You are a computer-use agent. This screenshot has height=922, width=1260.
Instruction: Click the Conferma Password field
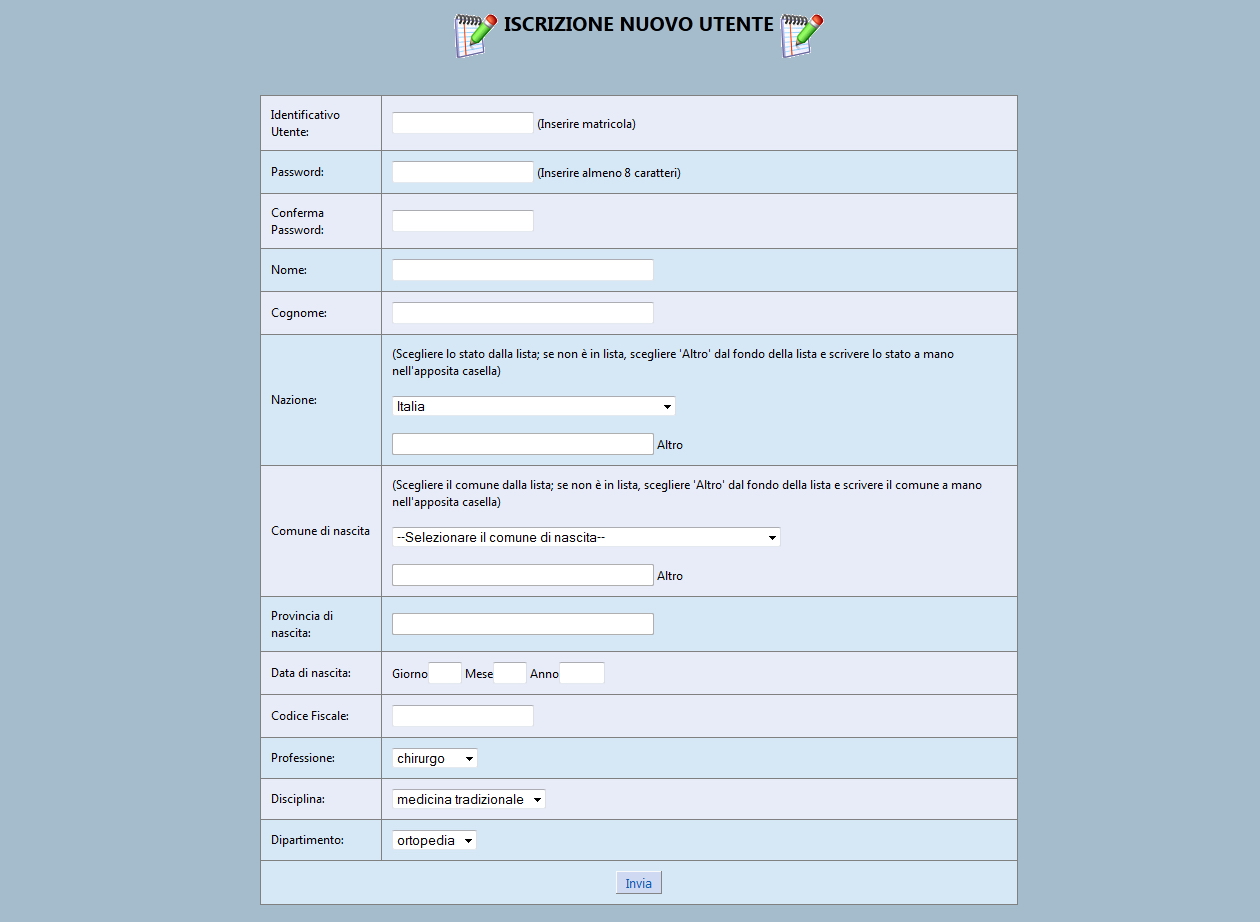tap(462, 220)
